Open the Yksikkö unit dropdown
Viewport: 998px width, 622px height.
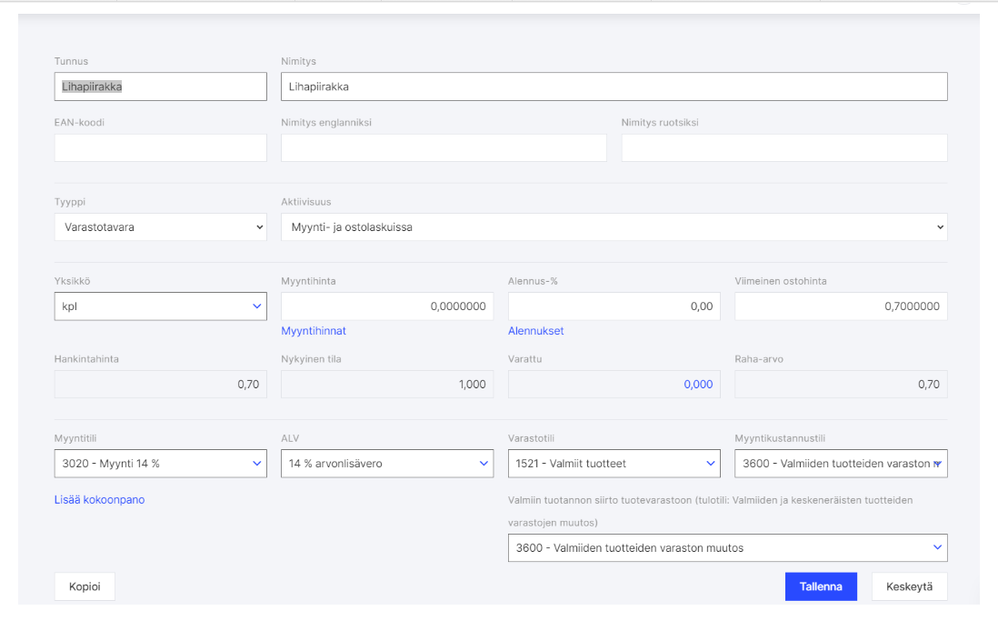point(160,306)
